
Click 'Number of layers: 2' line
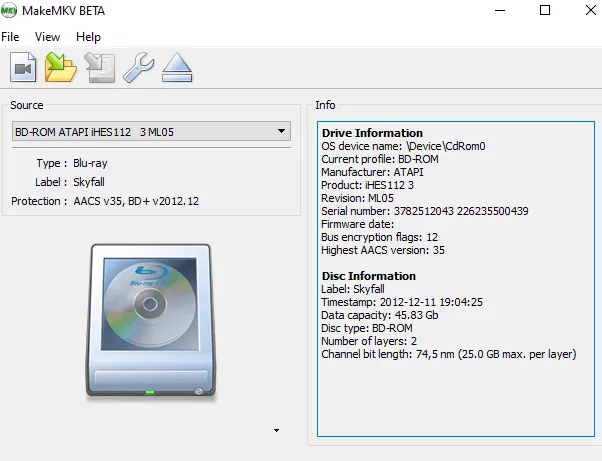369,341
